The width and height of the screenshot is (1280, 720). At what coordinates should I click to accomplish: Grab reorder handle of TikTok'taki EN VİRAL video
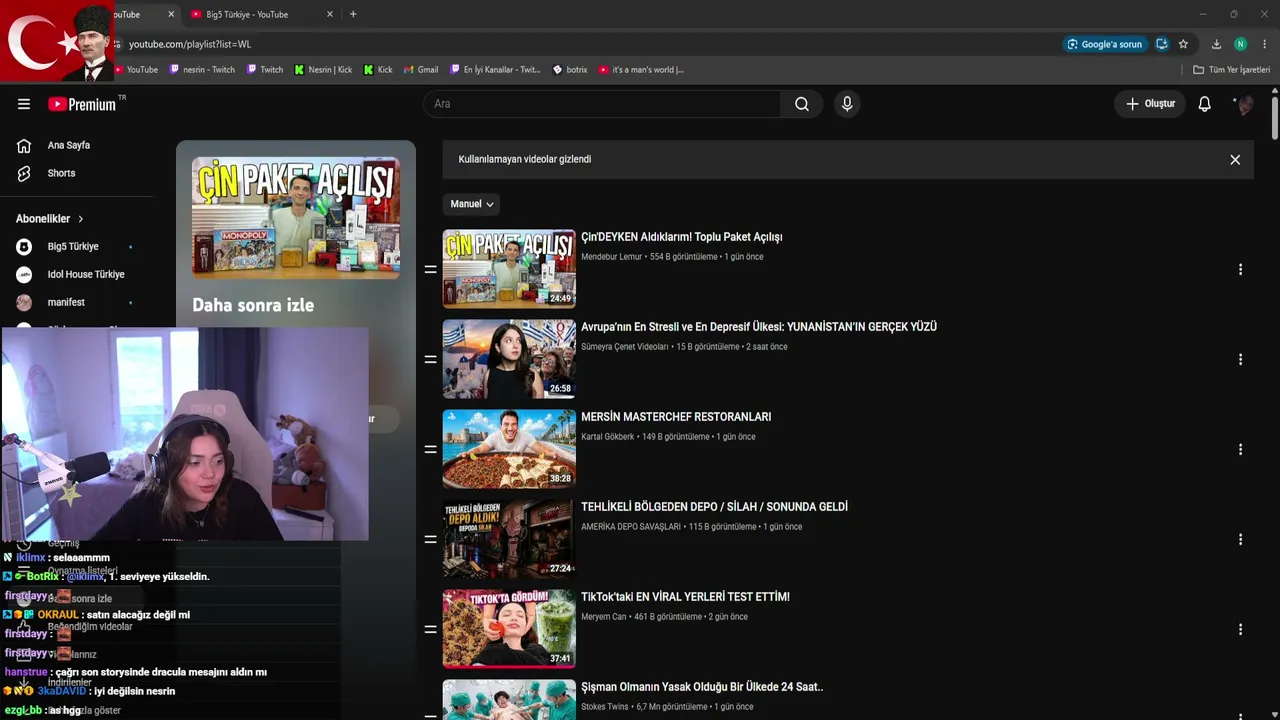431,629
